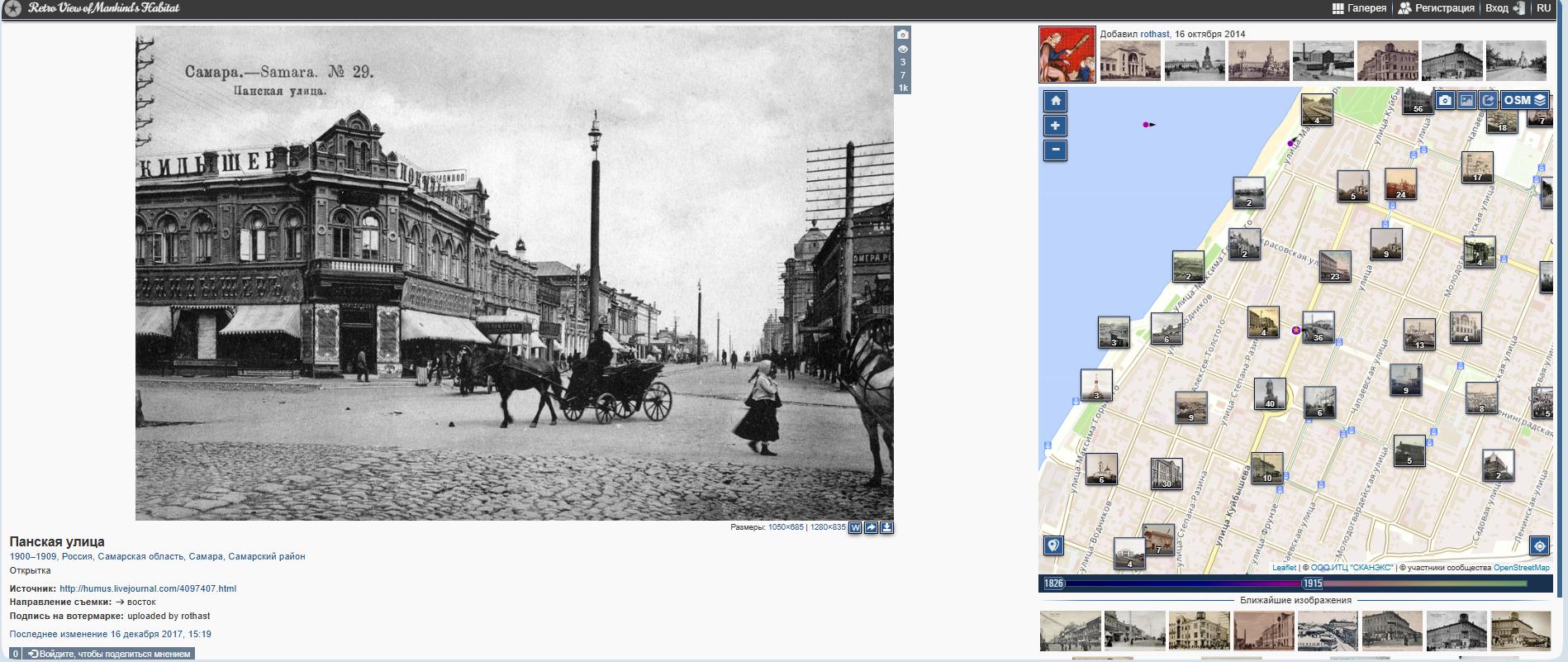
Task: Click the share arrow icon below photo
Action: 871,527
